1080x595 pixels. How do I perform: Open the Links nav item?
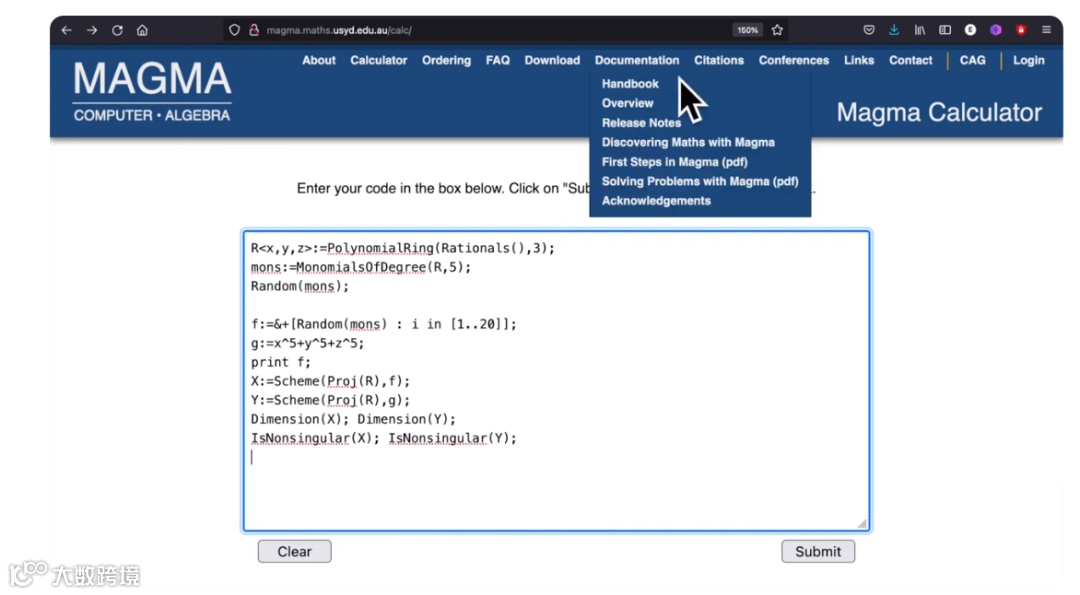tap(859, 61)
